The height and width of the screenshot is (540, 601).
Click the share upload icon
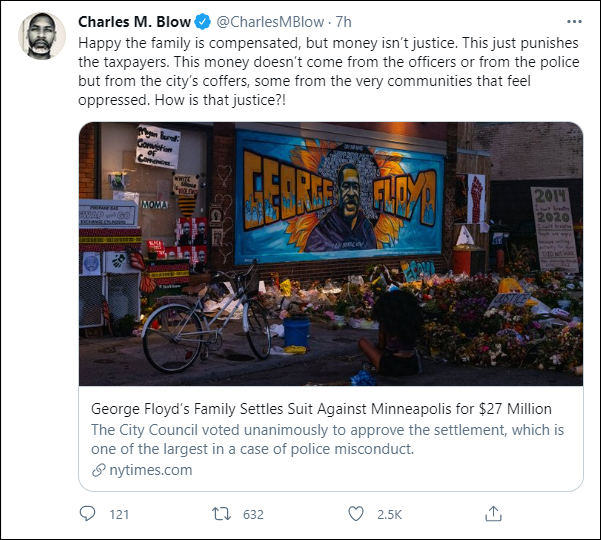492,514
